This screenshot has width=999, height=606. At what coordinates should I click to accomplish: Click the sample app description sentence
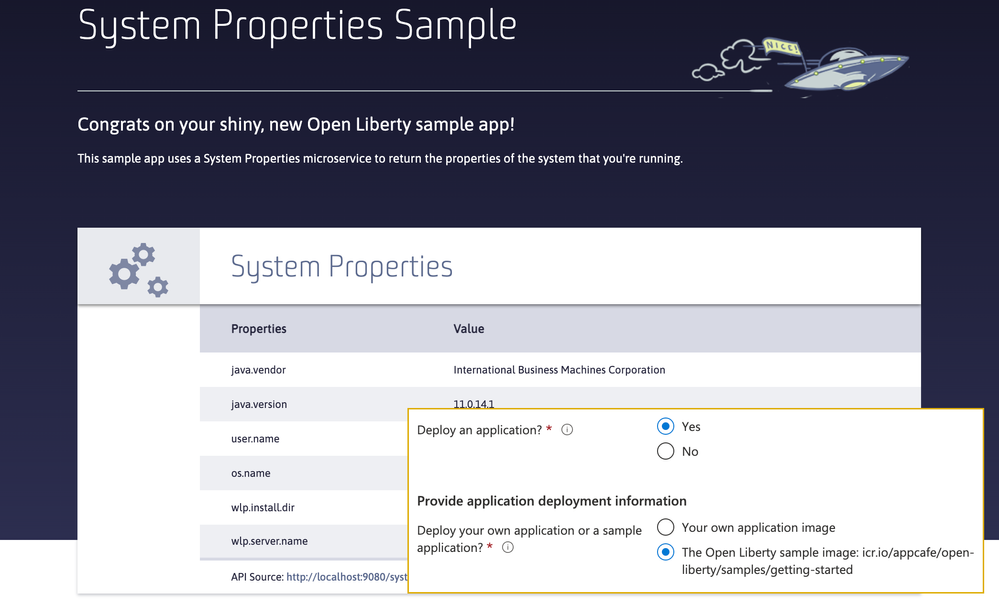(x=380, y=159)
